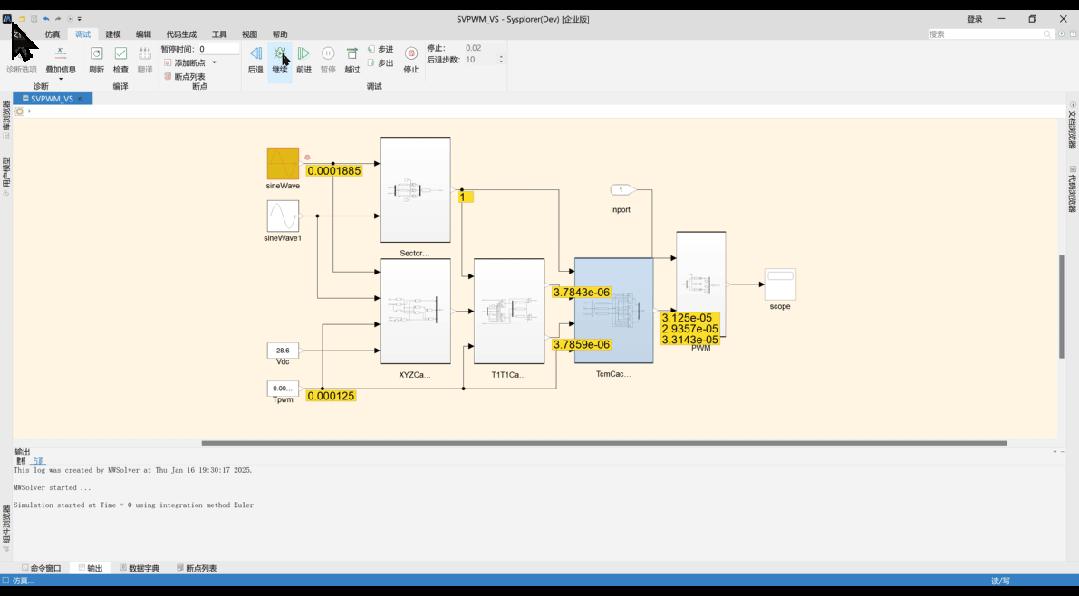This screenshot has width=1079, height=596.
Task: Expand the 添加断点 dropdown arrow
Action: click(x=214, y=63)
